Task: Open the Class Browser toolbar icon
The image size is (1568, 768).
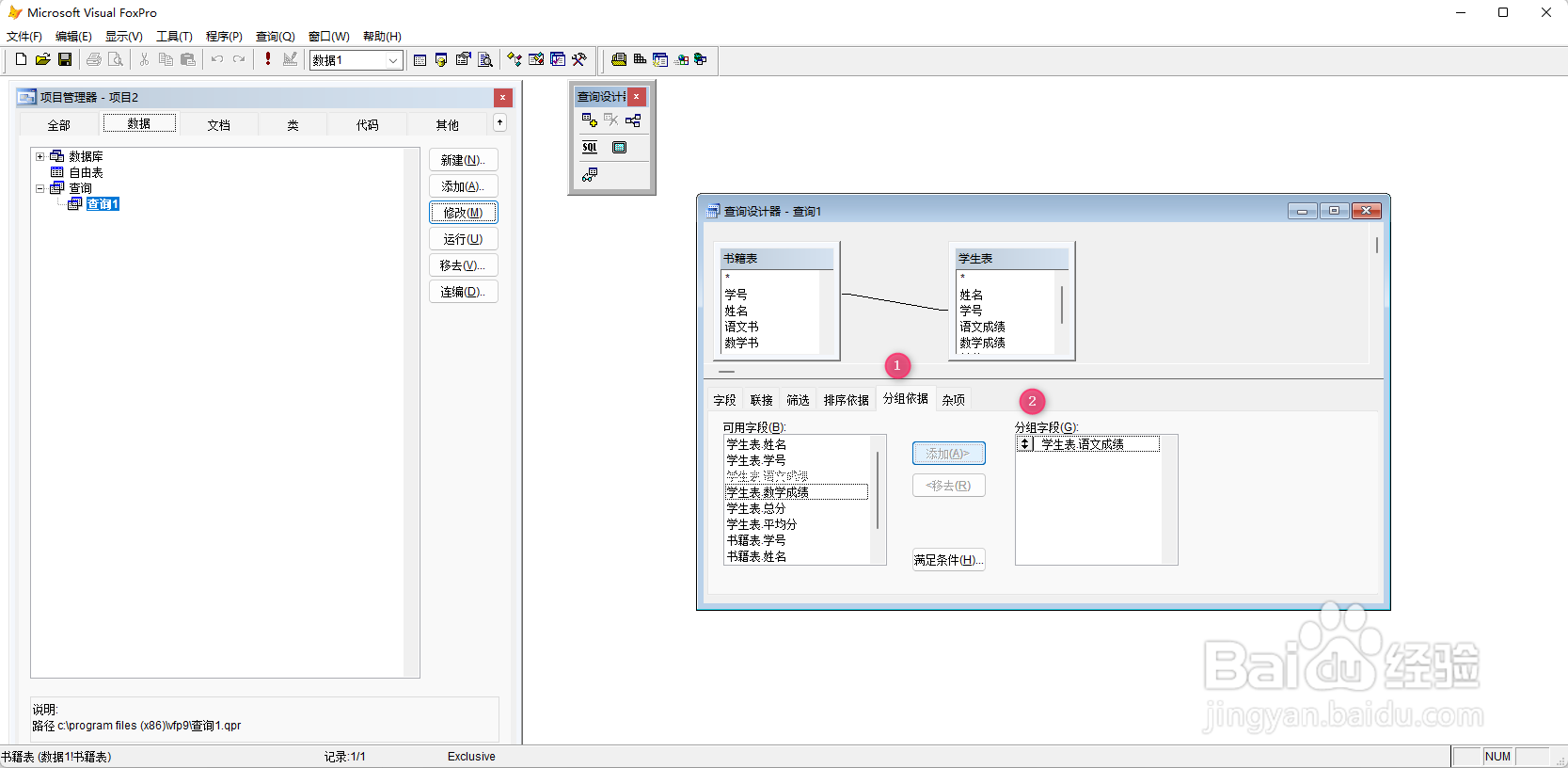Action: 515,59
